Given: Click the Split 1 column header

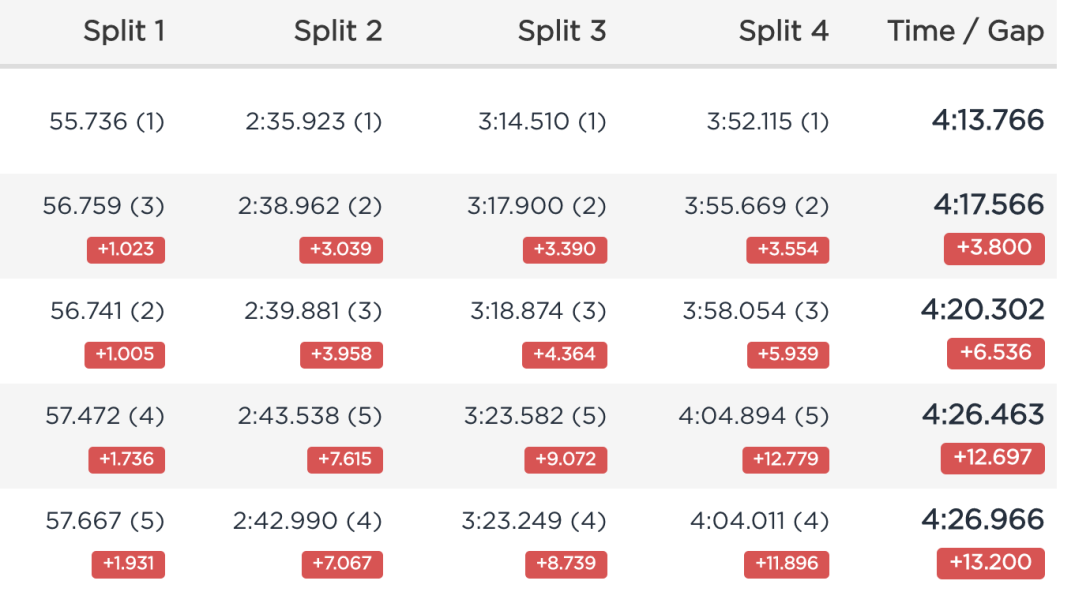Looking at the screenshot, I should 124,31.
